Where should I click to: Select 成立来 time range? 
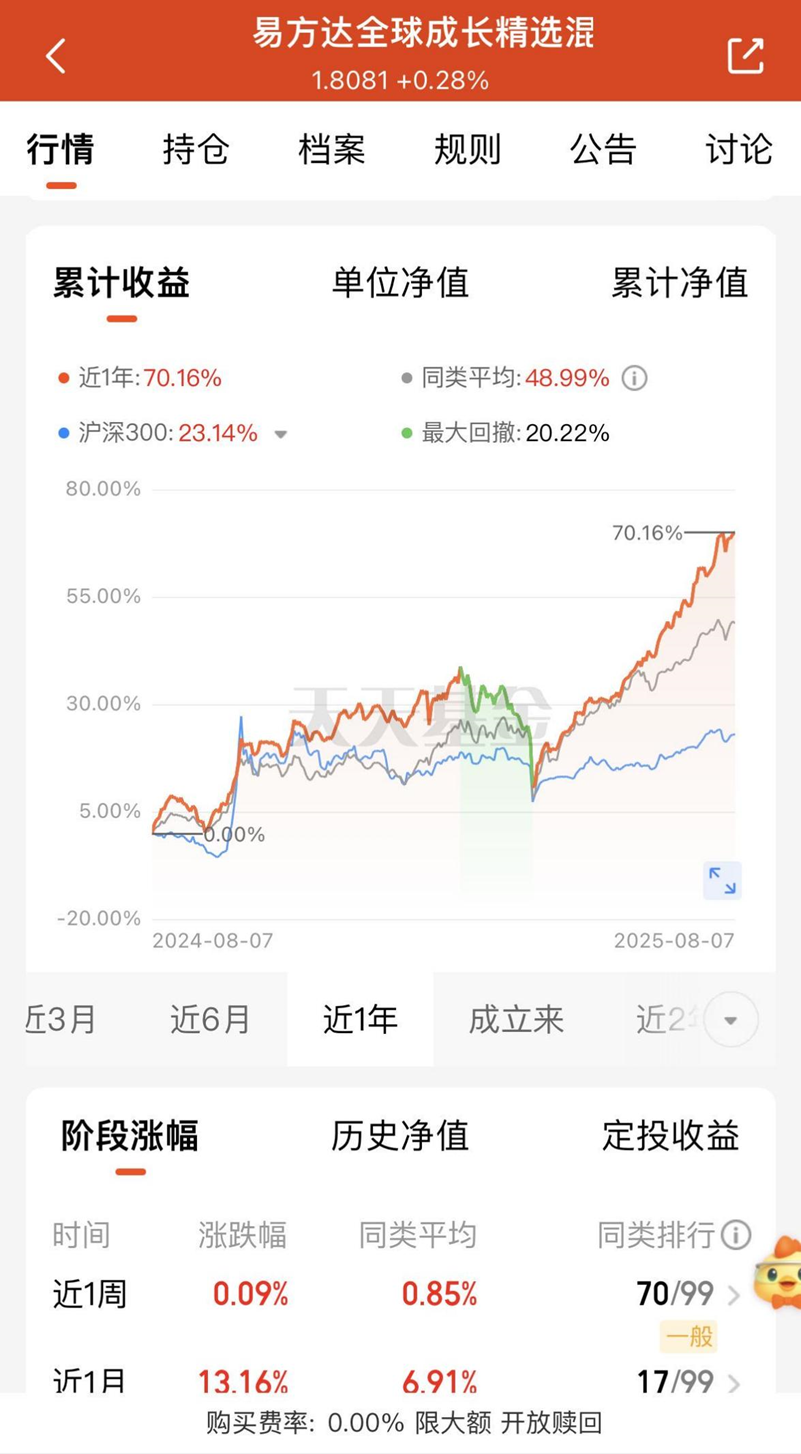click(516, 1019)
